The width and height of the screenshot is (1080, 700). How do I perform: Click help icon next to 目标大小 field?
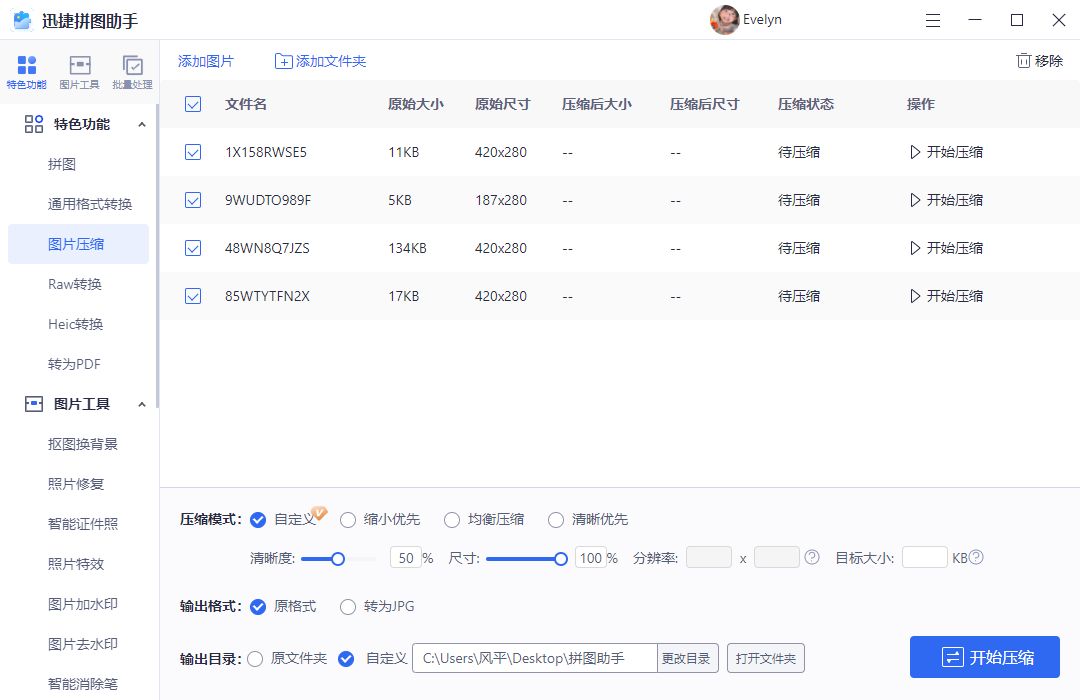977,559
